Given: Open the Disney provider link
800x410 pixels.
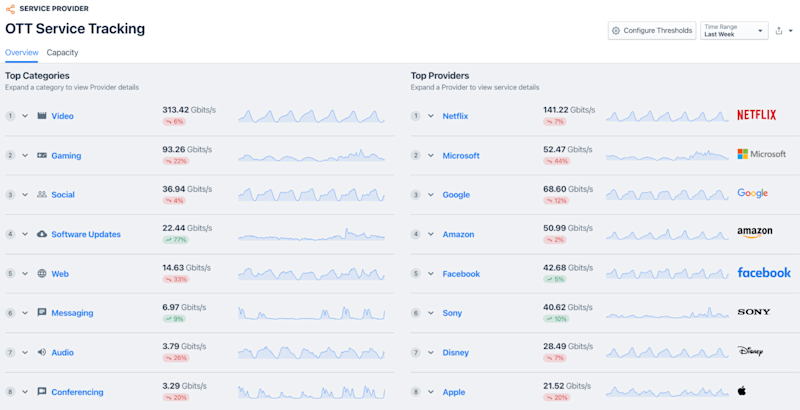Looking at the screenshot, I should [x=455, y=352].
